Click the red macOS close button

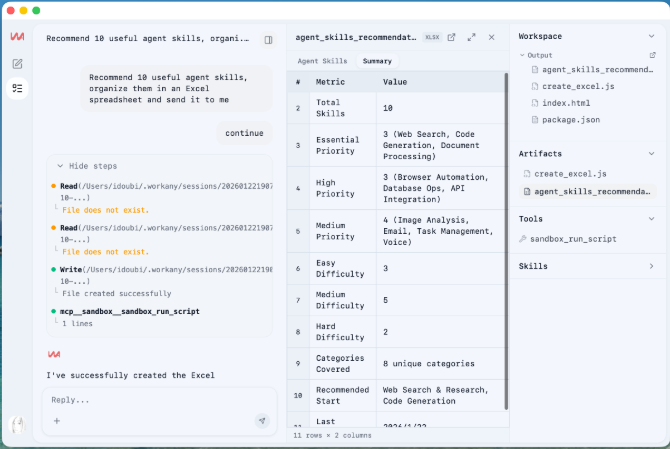point(11,10)
